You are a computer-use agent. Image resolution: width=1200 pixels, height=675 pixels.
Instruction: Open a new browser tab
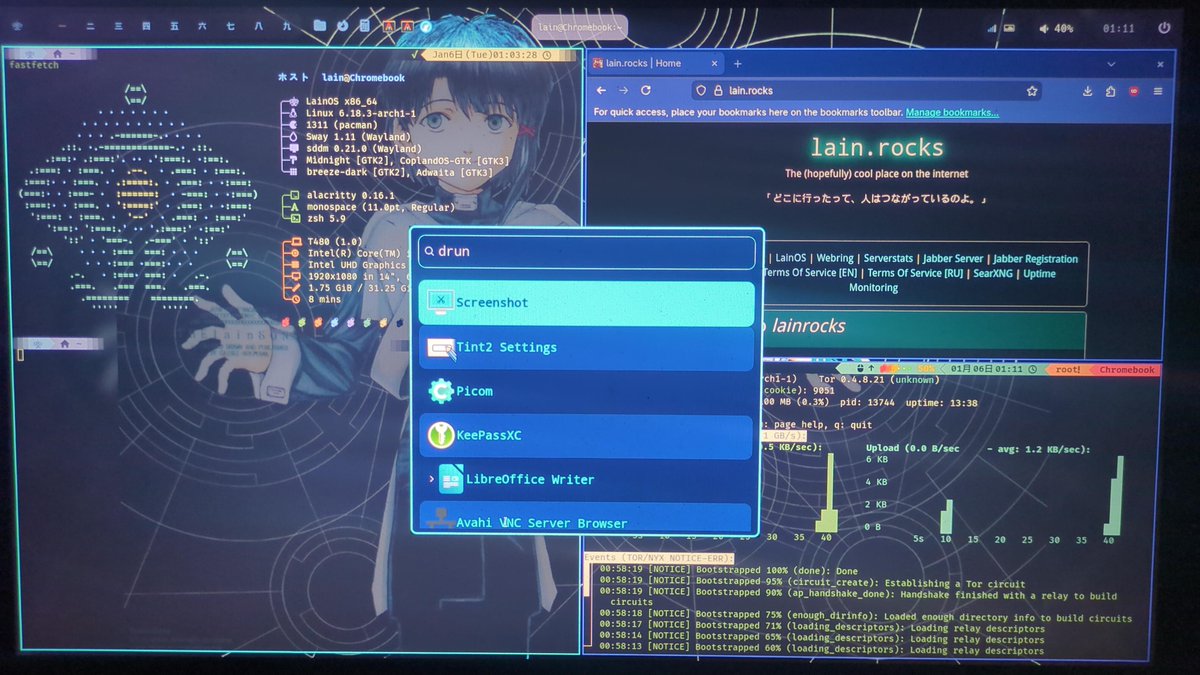click(738, 63)
